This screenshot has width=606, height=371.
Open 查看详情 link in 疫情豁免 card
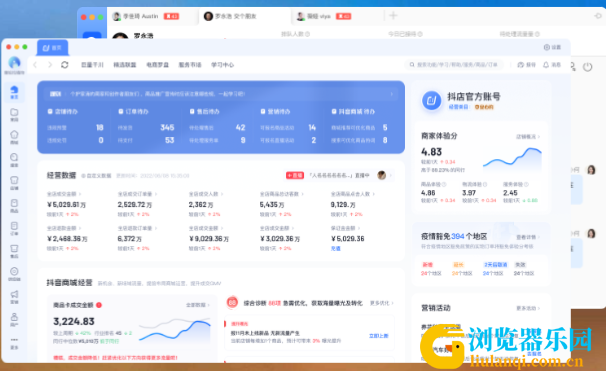(x=528, y=237)
